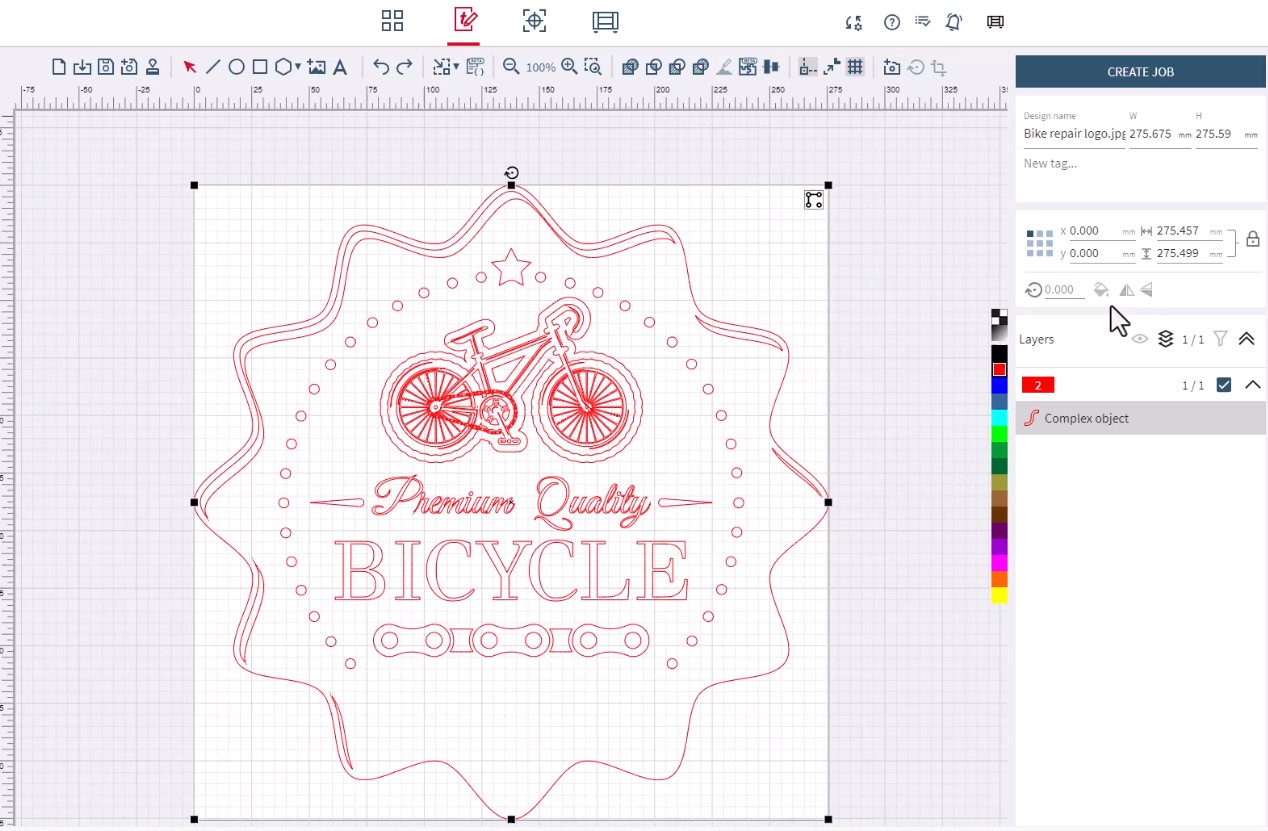The width and height of the screenshot is (1268, 831).
Task: Open the polygon tool dropdown arrow
Action: tap(298, 68)
